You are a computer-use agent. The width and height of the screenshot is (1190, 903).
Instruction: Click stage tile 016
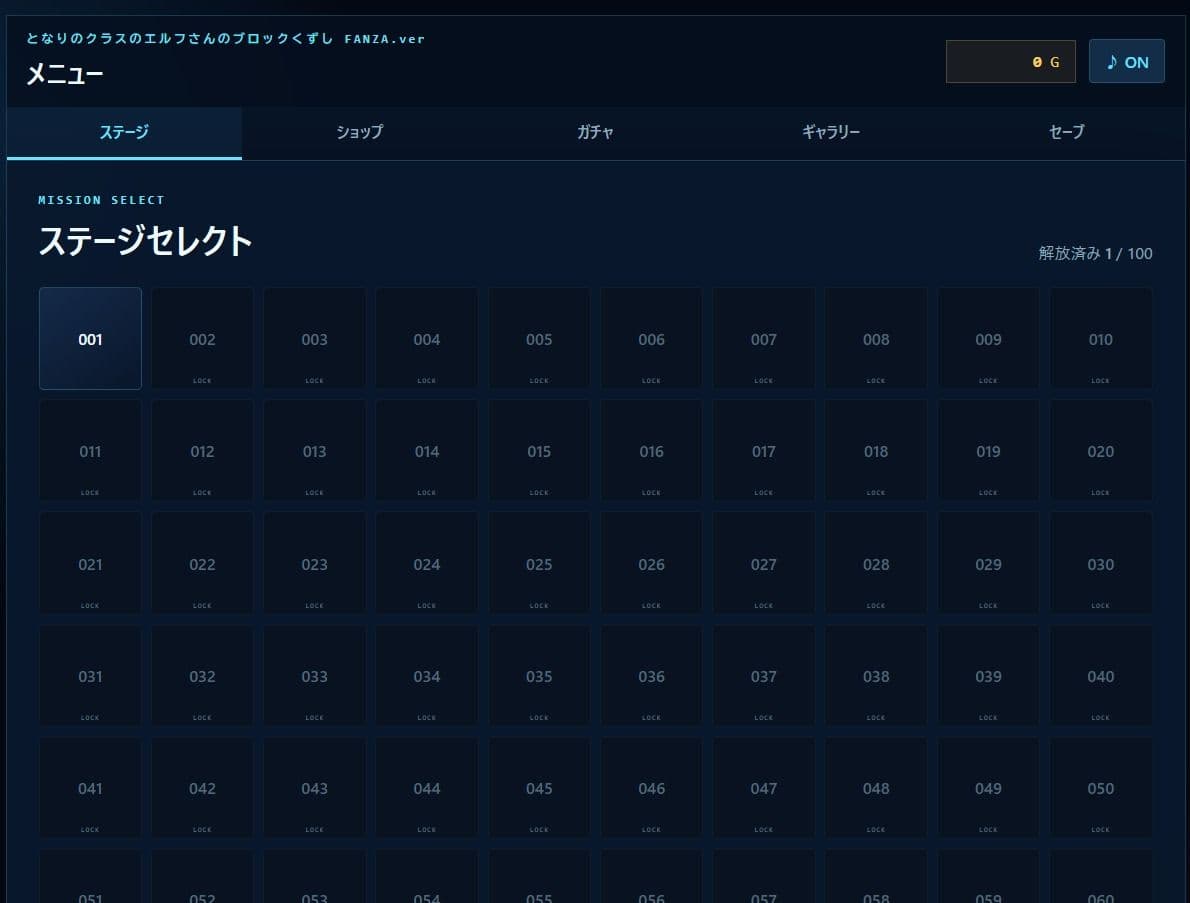652,451
